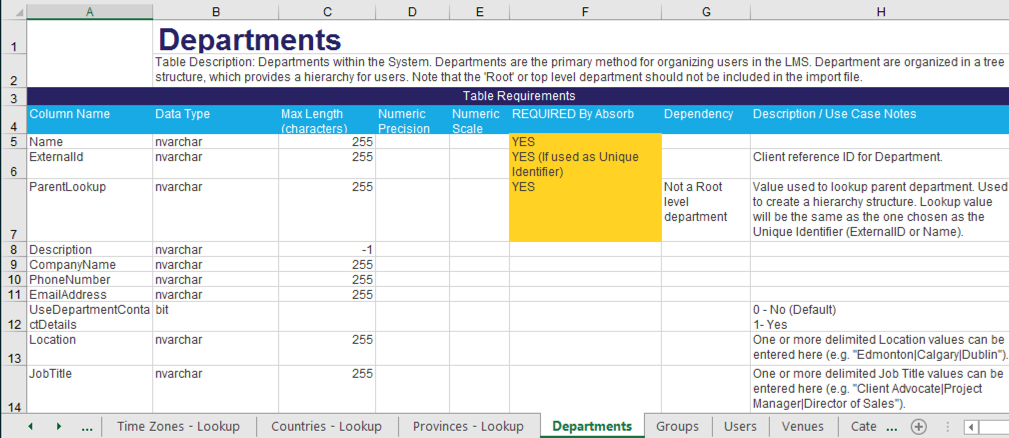Click the Table Requirements banner

[517, 96]
